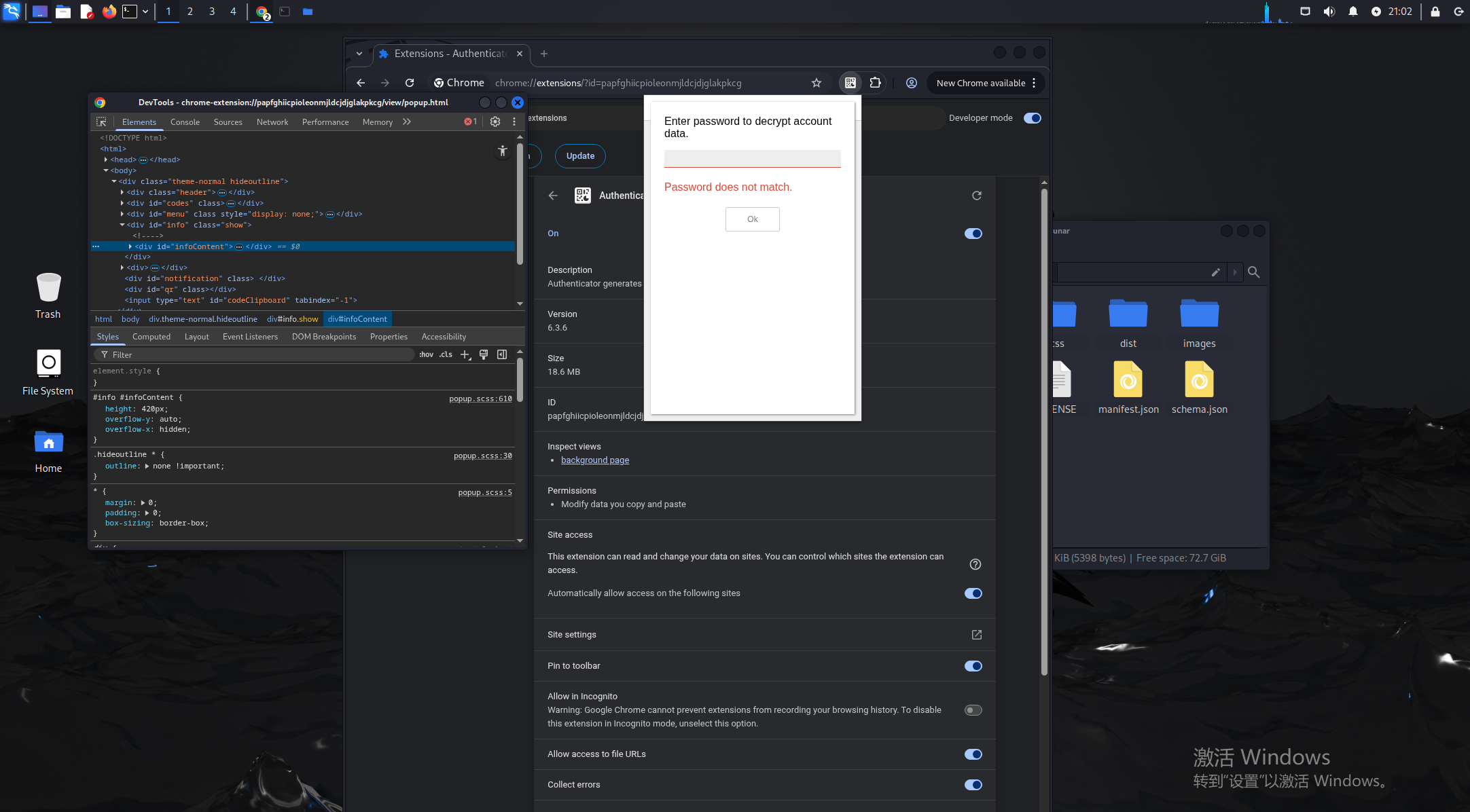1470x812 pixels.
Task: Show more DevTools tabs chevron
Action: (407, 122)
